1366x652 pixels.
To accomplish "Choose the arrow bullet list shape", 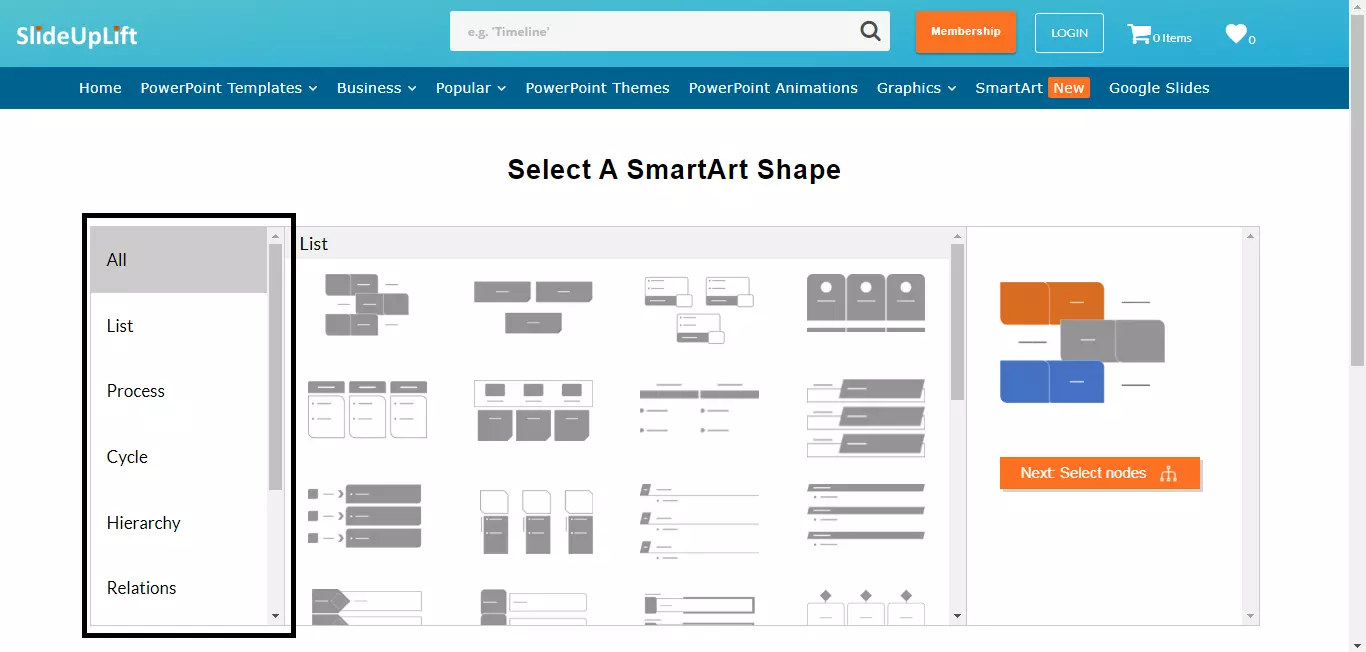I will 365,516.
